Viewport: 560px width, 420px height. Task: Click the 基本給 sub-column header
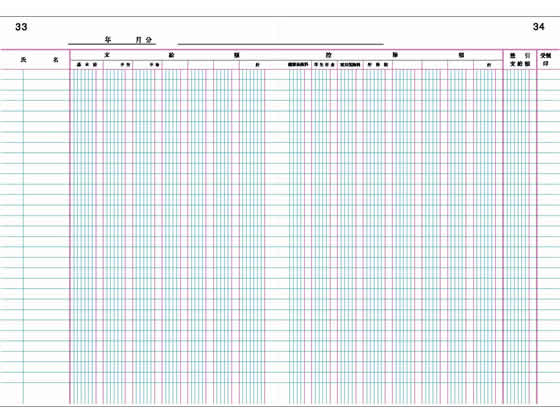click(87, 65)
